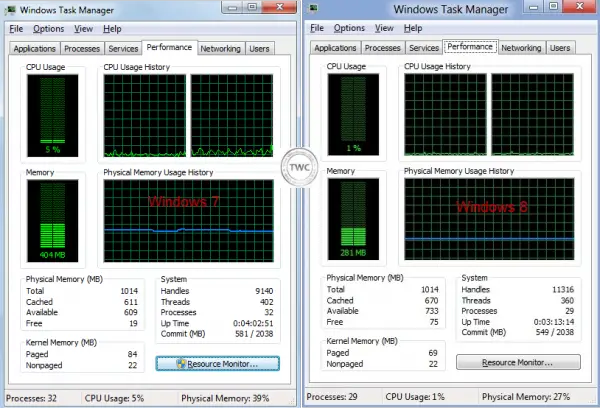Viewport: 600px width, 408px height.
Task: Click Physical Memory Usage History graph labeled Windows 8
Action: pyautogui.click(x=489, y=219)
